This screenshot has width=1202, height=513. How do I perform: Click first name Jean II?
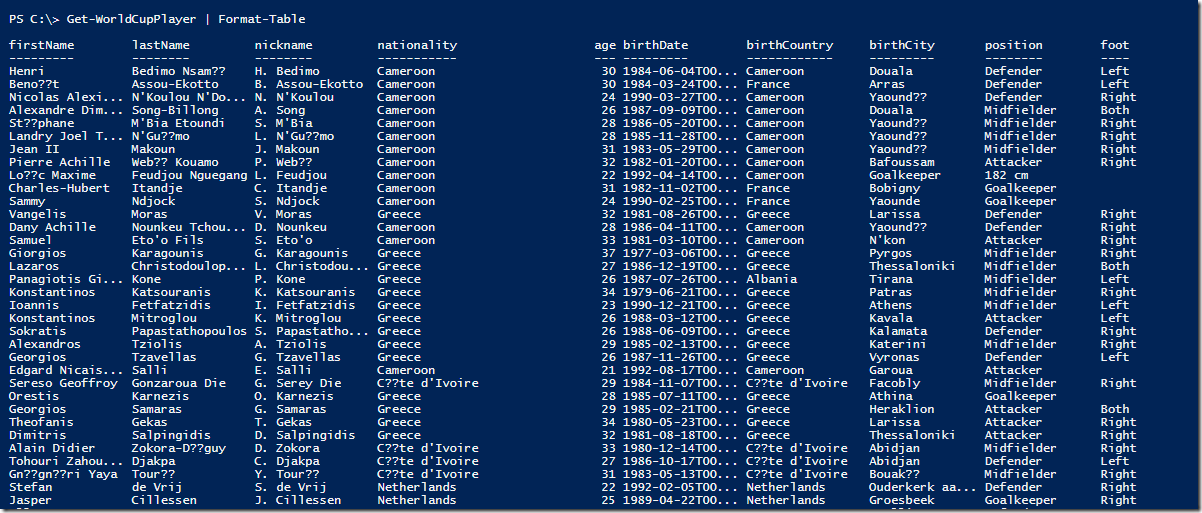click(x=34, y=149)
